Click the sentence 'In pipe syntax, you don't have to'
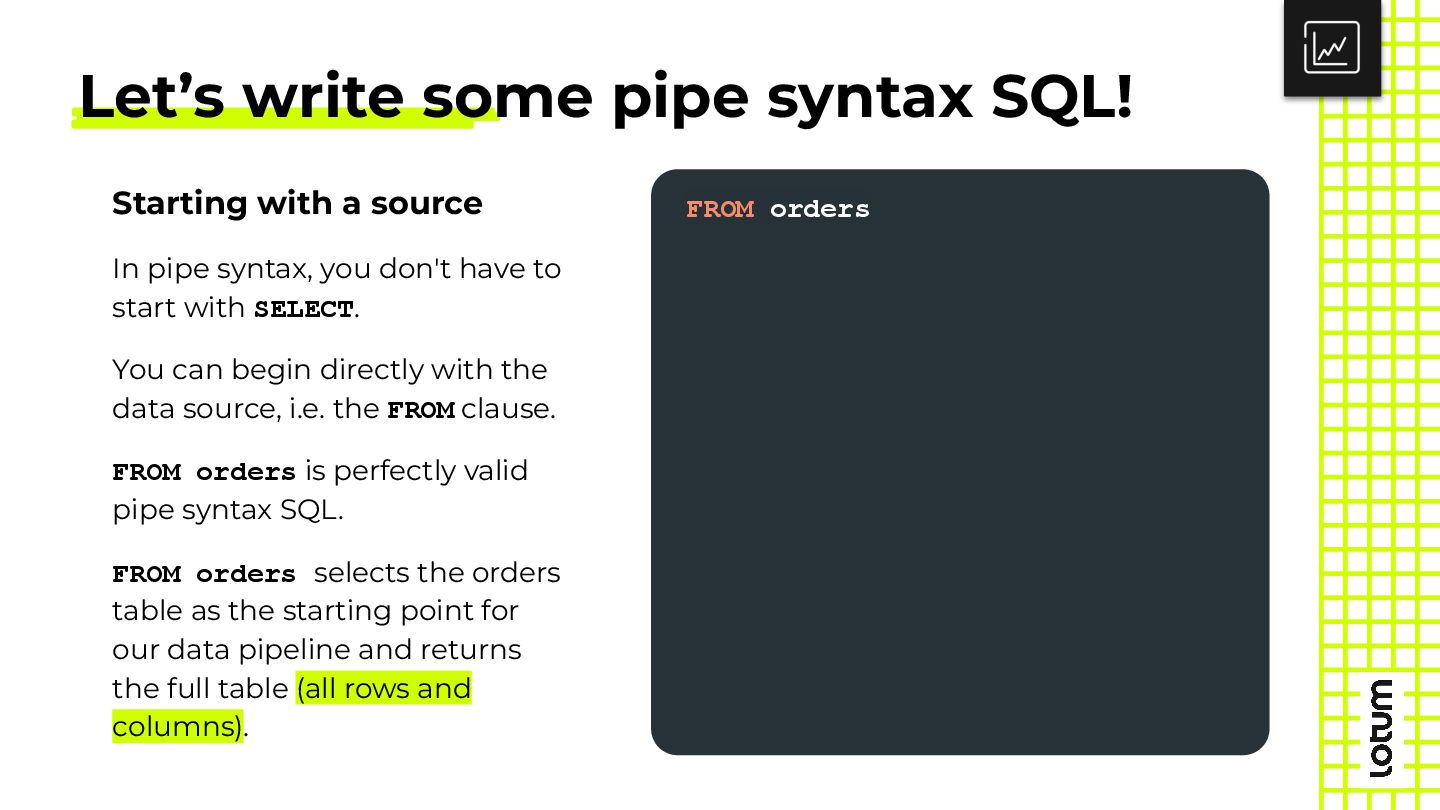This screenshot has width=1440, height=810. (x=336, y=269)
